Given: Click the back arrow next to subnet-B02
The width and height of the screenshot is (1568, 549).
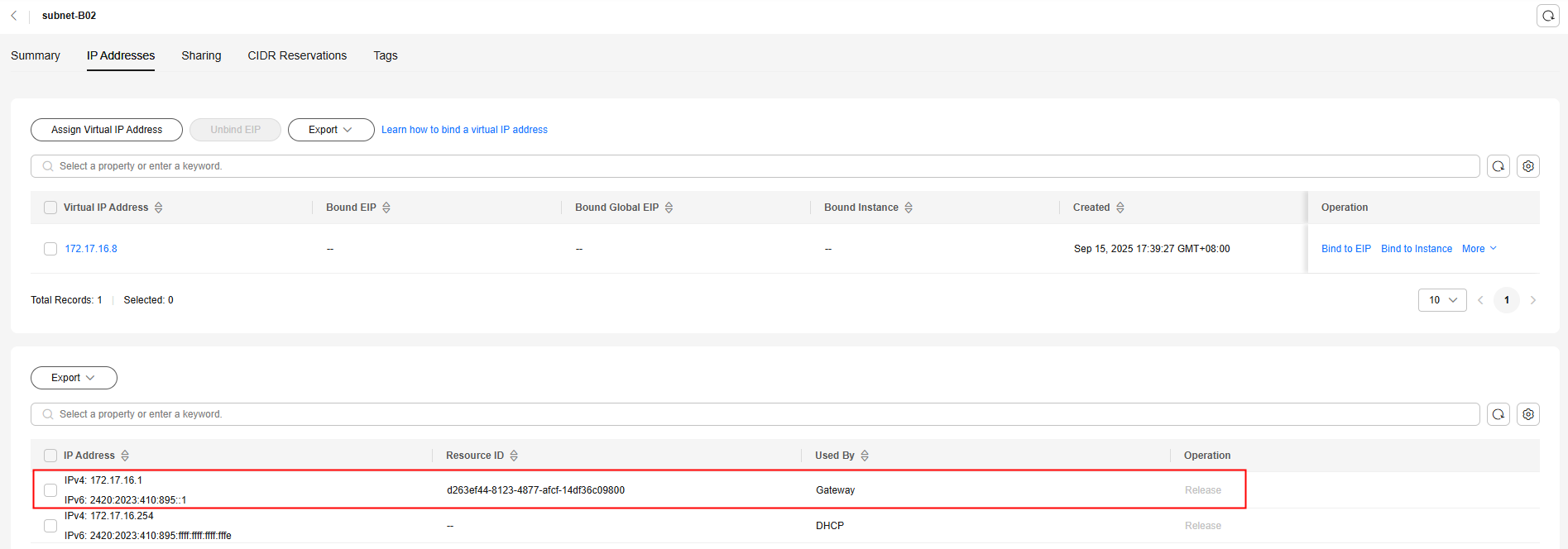Looking at the screenshot, I should click(14, 16).
